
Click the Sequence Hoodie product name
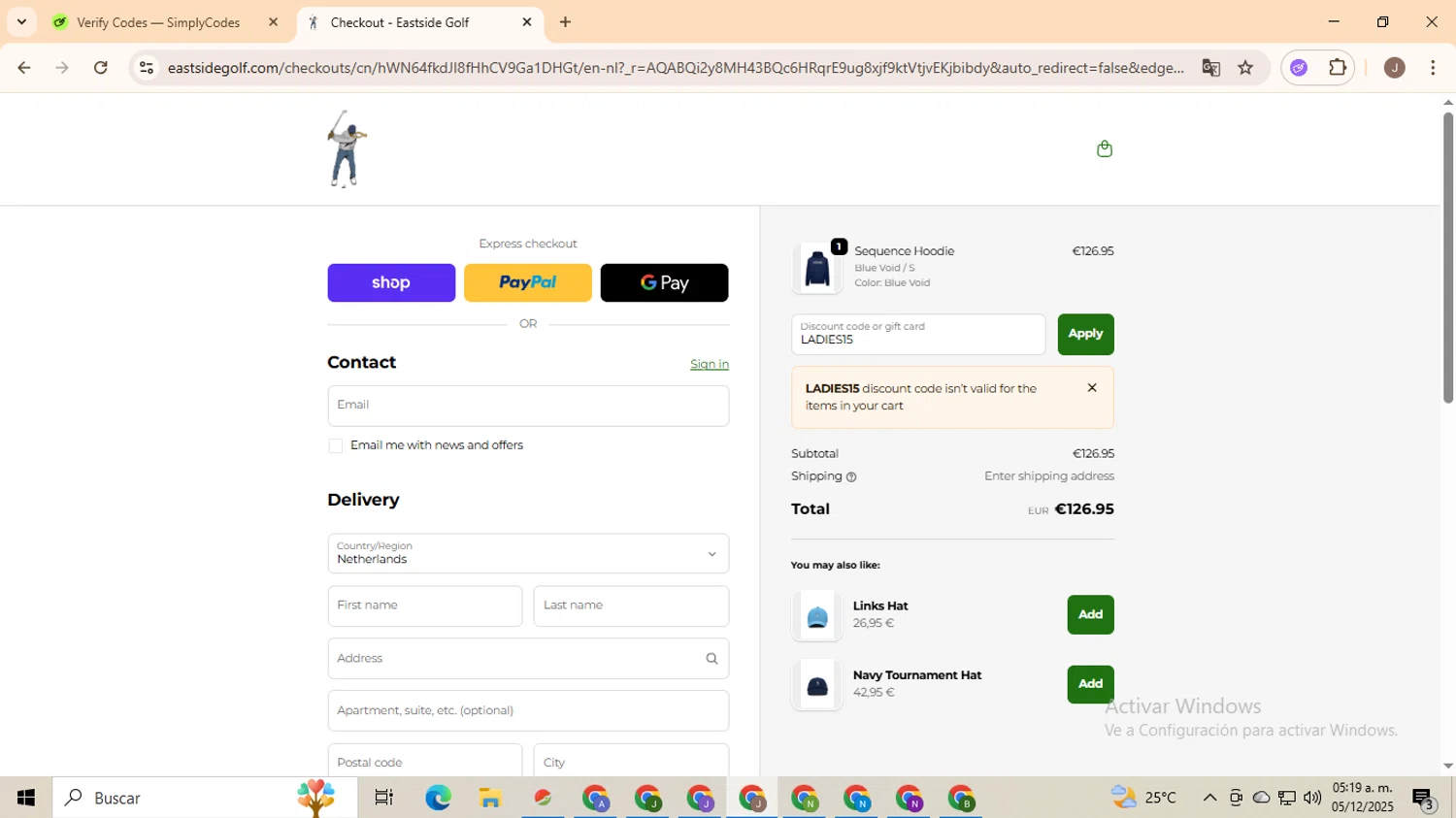[x=904, y=251]
